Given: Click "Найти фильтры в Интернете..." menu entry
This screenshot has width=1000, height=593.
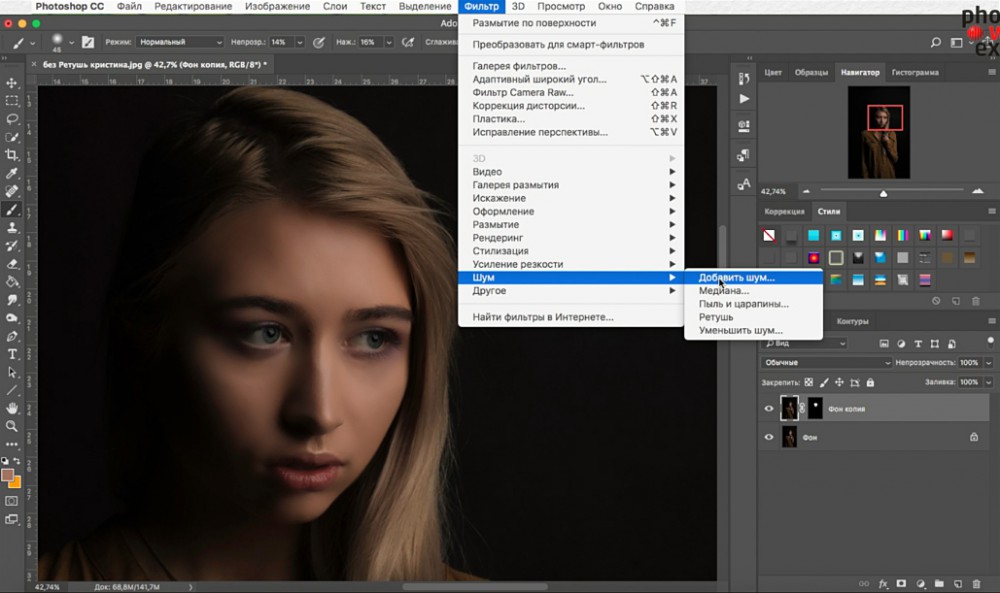Looking at the screenshot, I should (x=543, y=317).
